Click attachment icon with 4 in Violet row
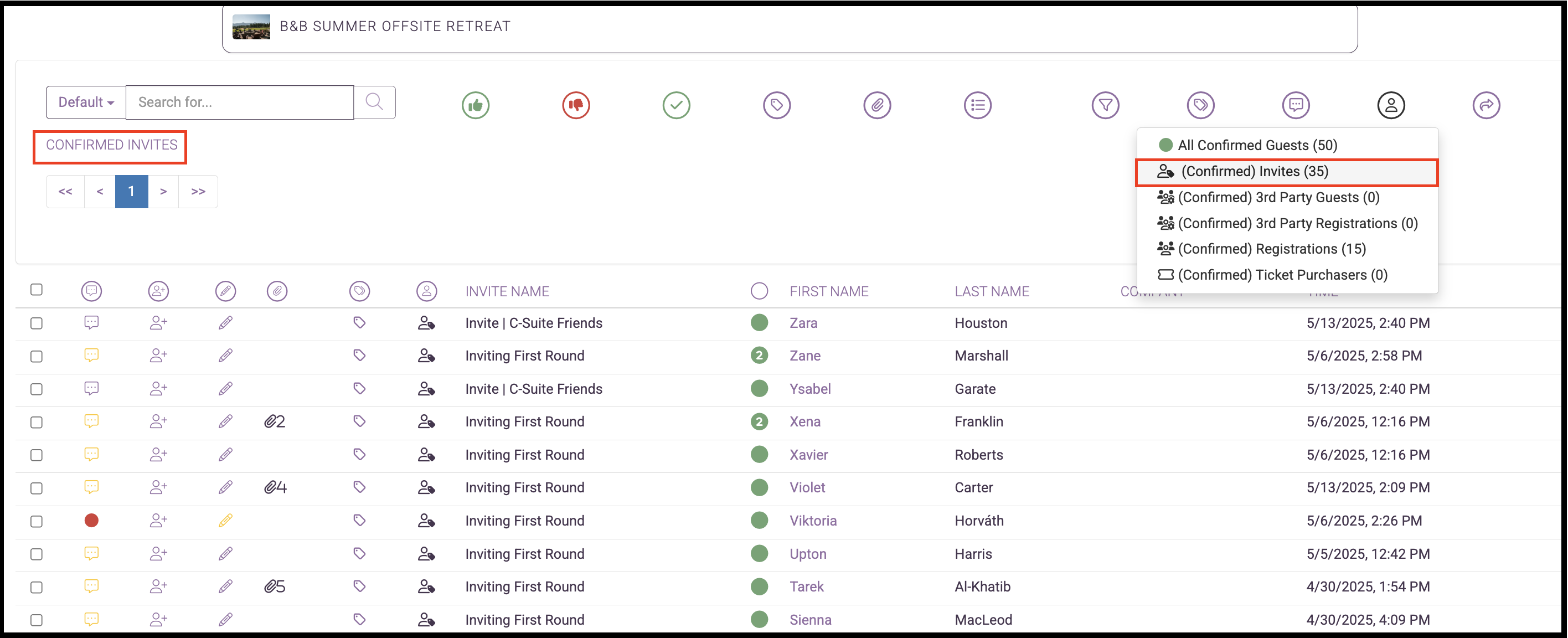The height and width of the screenshot is (638, 1568). coord(275,487)
